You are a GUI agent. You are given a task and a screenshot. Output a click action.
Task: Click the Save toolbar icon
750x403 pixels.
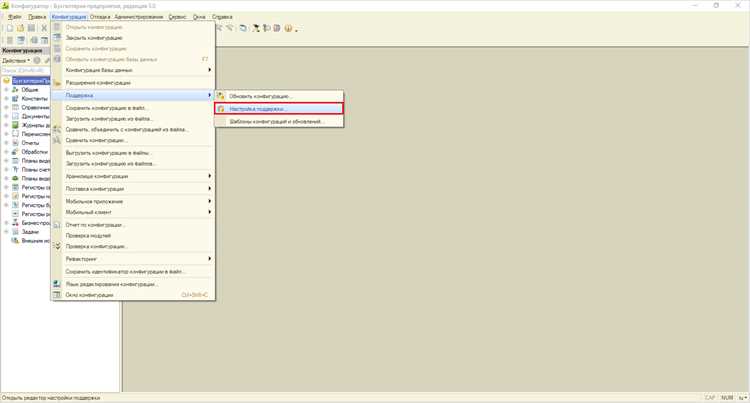pos(32,28)
